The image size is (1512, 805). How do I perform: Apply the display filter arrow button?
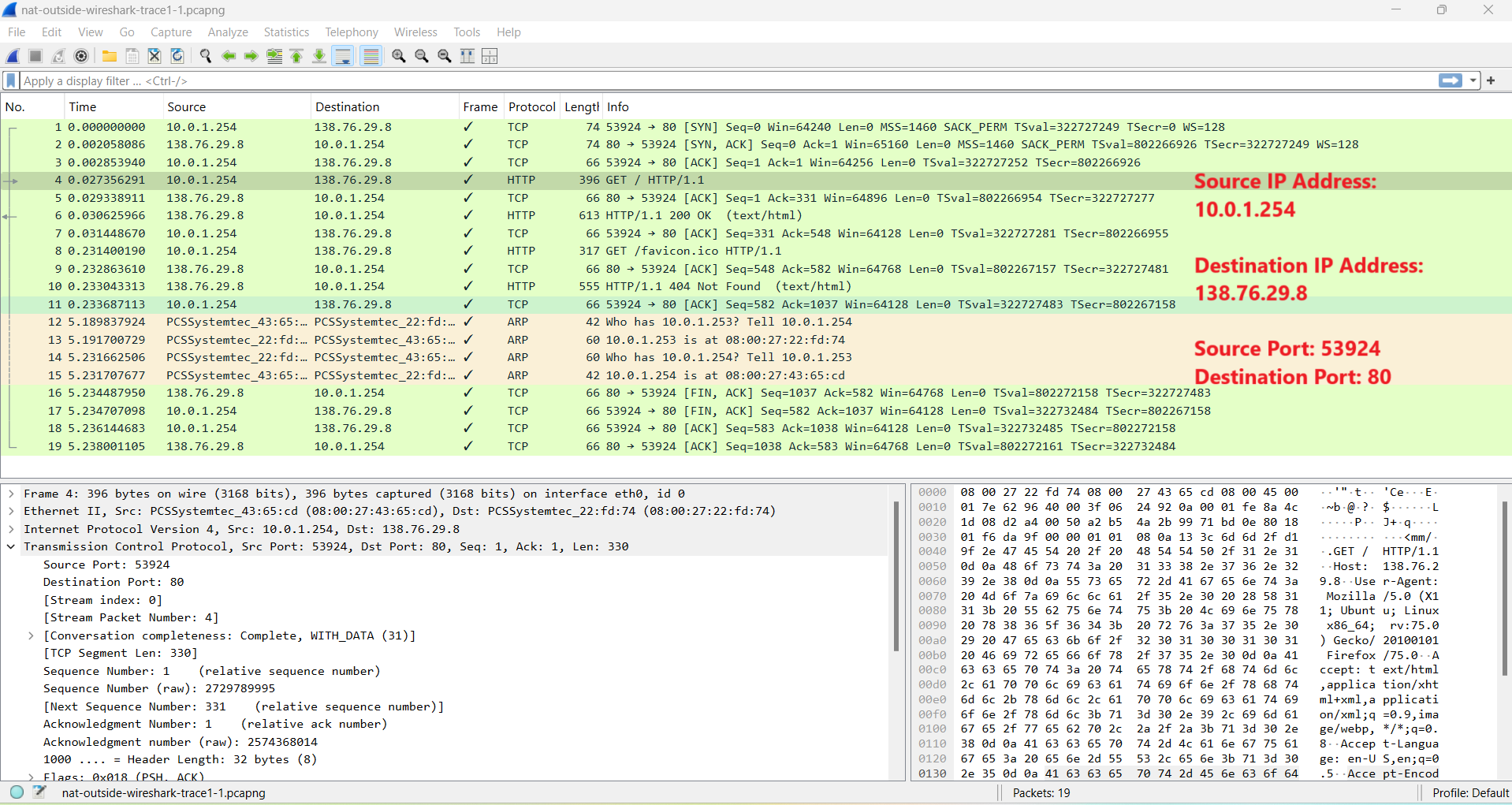(x=1451, y=80)
